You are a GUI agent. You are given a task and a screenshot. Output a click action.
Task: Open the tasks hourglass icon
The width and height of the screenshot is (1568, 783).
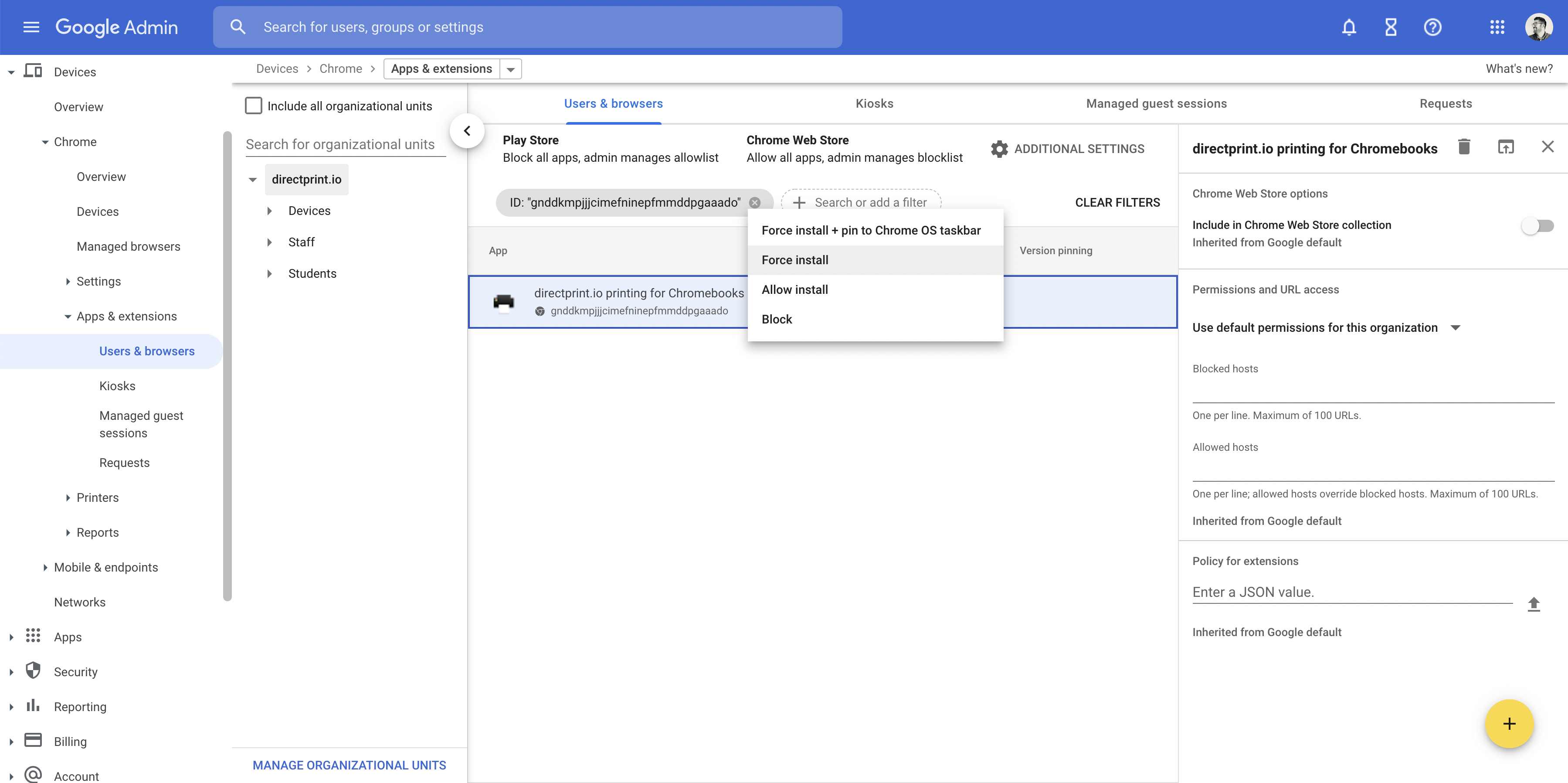(x=1391, y=27)
